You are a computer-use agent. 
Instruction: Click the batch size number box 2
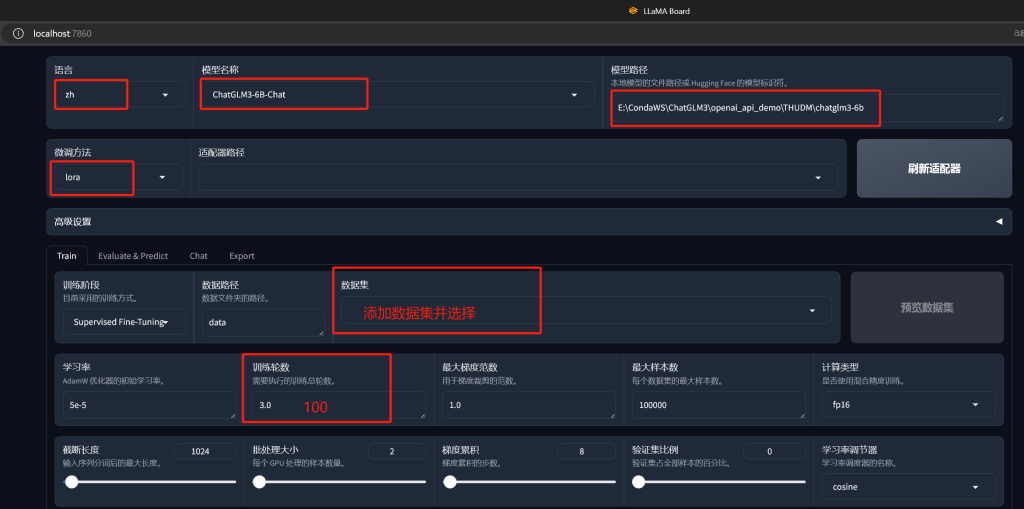tap(396, 451)
